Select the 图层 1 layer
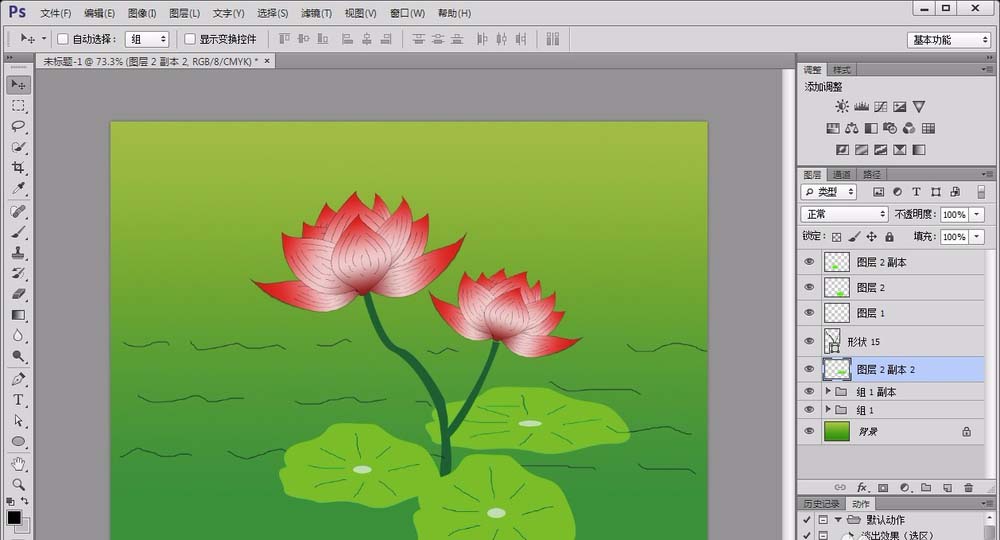 tap(870, 313)
